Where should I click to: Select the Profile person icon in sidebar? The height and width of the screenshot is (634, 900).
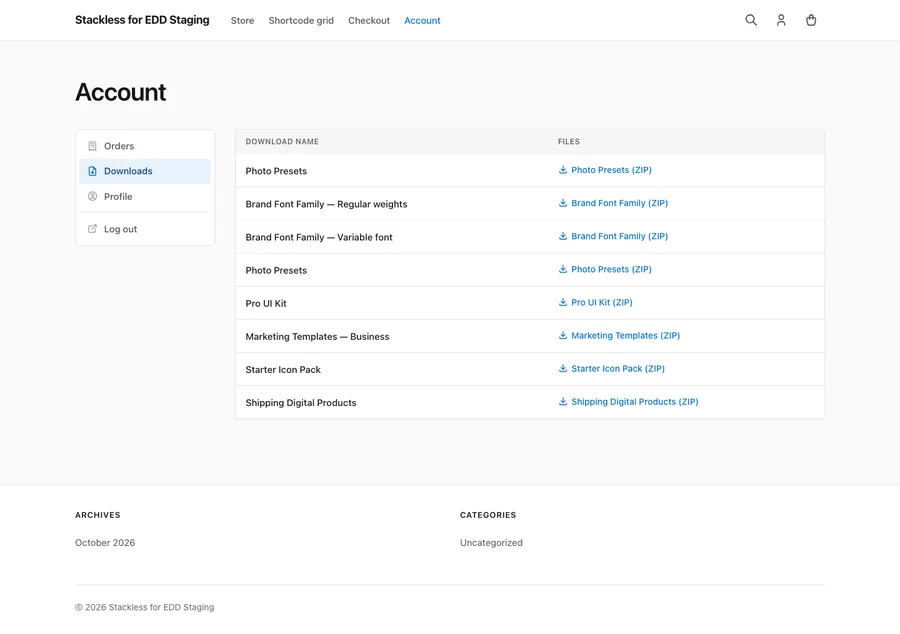tap(92, 196)
